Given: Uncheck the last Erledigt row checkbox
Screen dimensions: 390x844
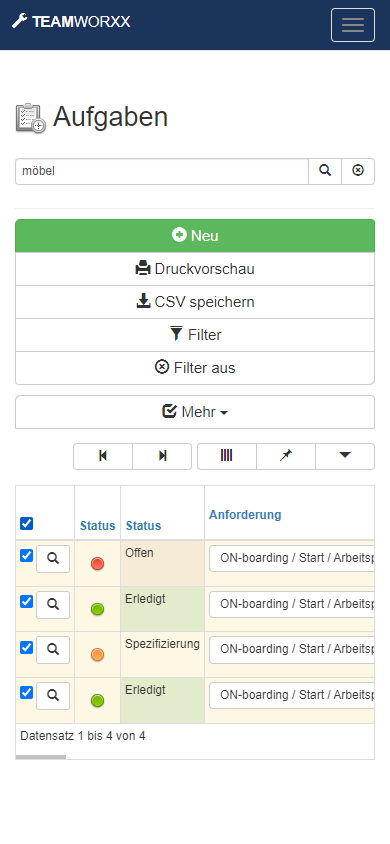Looking at the screenshot, I should coord(26,692).
